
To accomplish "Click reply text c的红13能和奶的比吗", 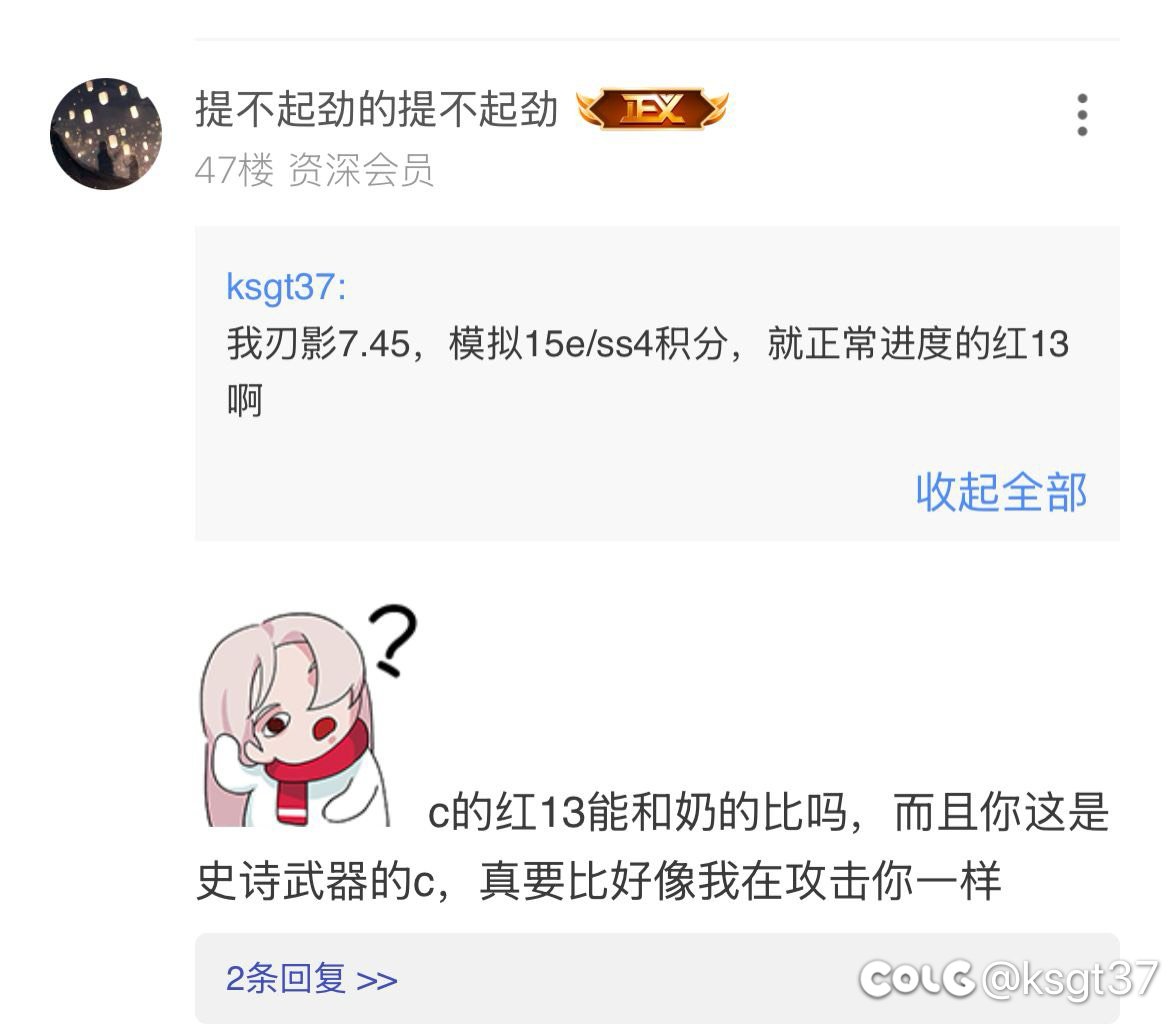I will [x=637, y=812].
